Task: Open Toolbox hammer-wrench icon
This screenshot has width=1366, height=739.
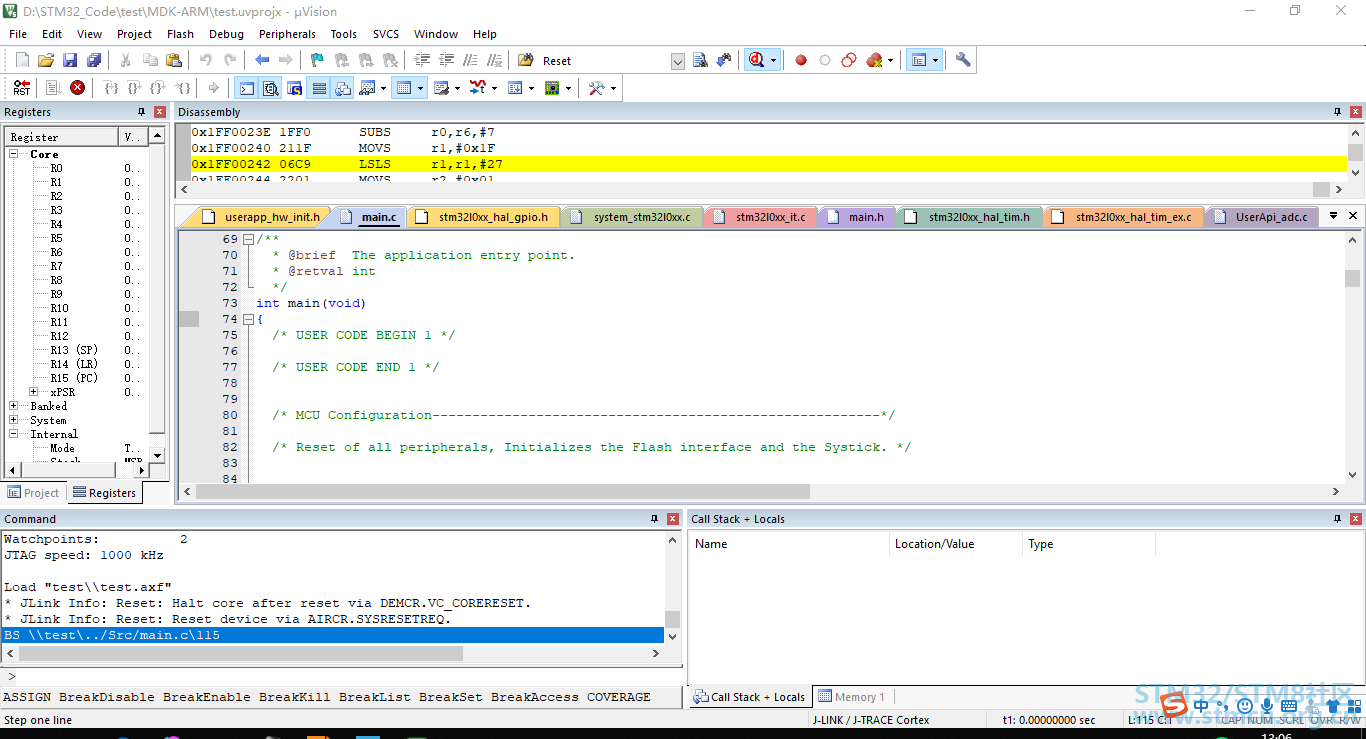Action: point(596,88)
